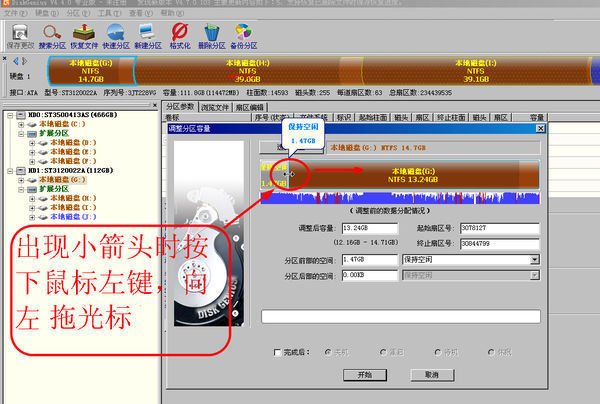Open the 硬盘 menu
The height and width of the screenshot is (404, 600).
47,13
